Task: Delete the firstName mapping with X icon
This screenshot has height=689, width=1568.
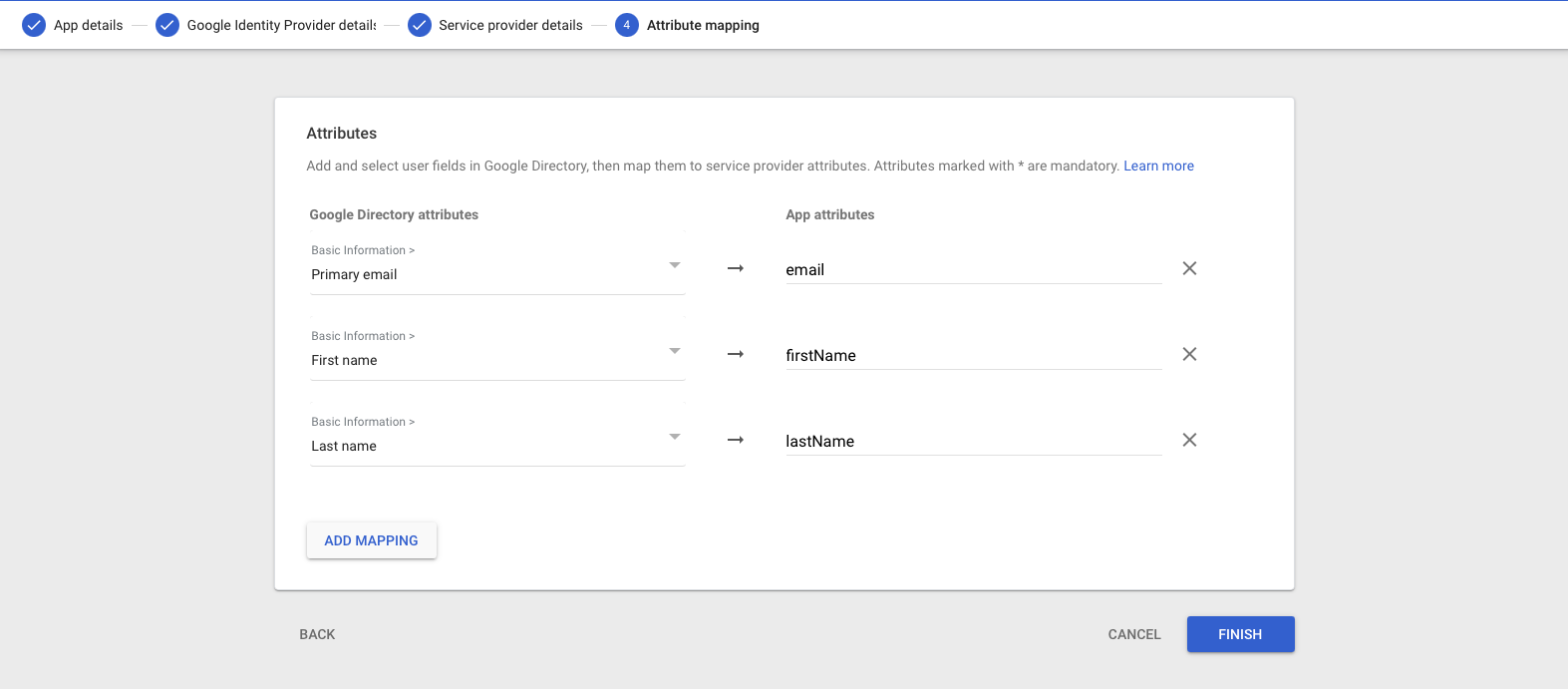Action: (x=1189, y=354)
